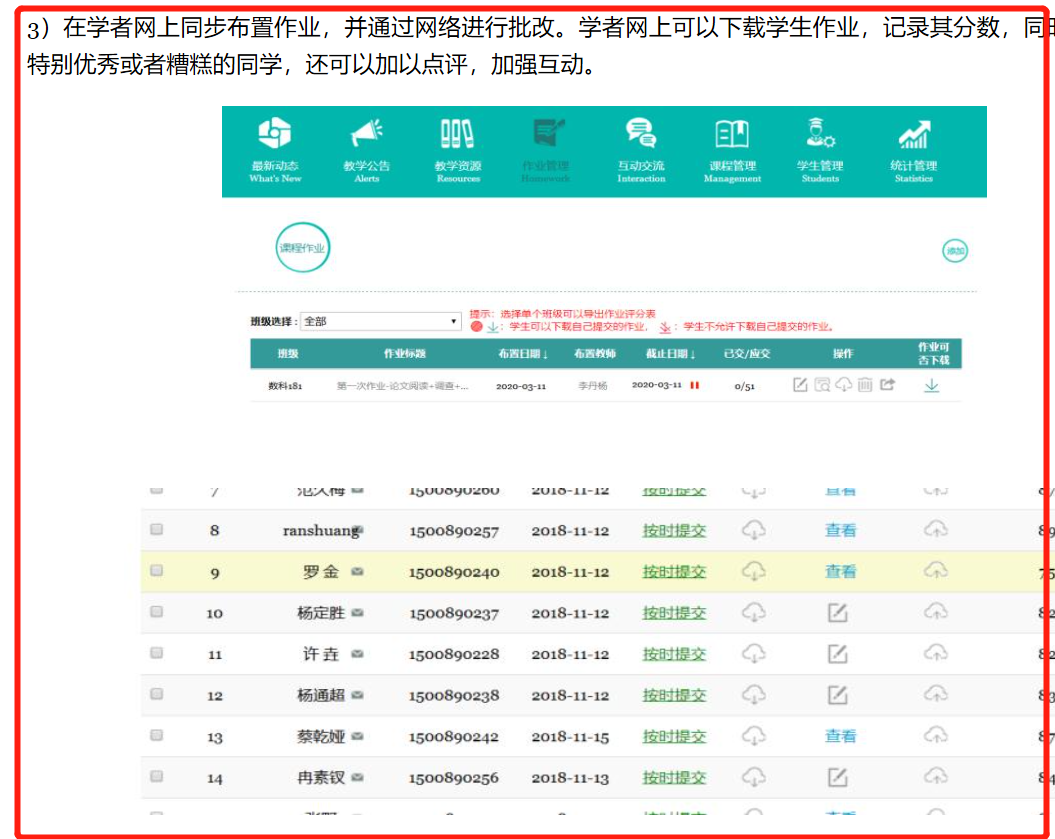Select the checkbox for row 11 许垚
The image size is (1055, 839).
156,653
